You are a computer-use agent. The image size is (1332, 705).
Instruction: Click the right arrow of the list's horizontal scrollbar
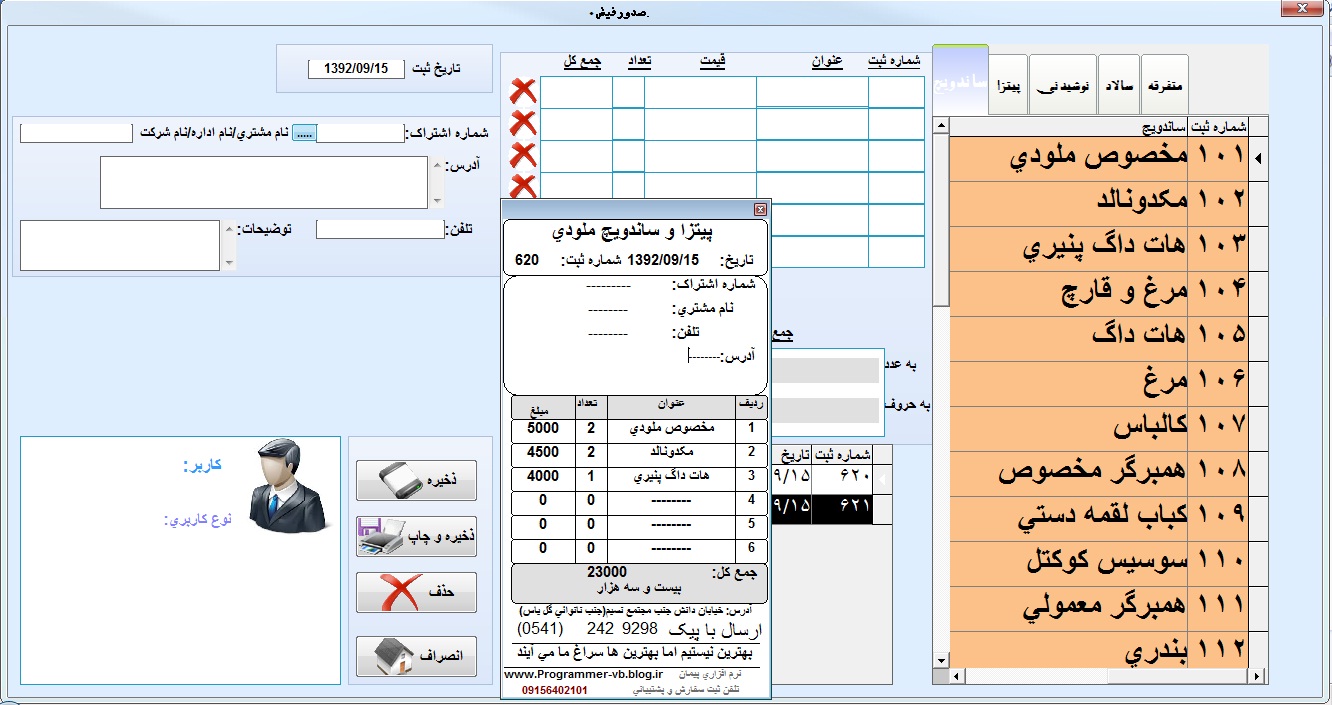click(x=1257, y=677)
